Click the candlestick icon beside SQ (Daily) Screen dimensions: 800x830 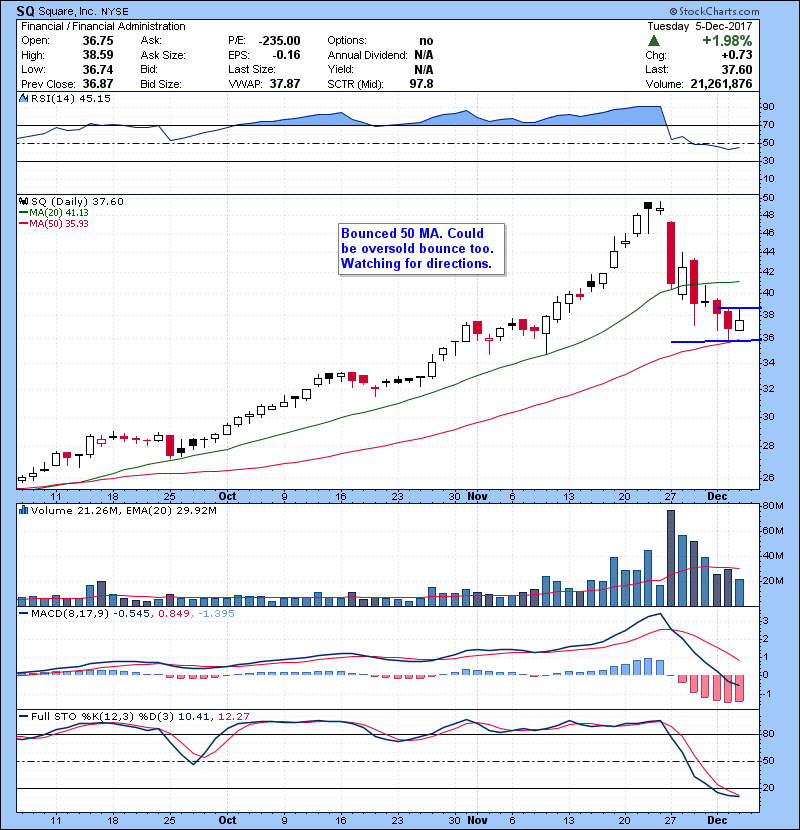(x=23, y=201)
